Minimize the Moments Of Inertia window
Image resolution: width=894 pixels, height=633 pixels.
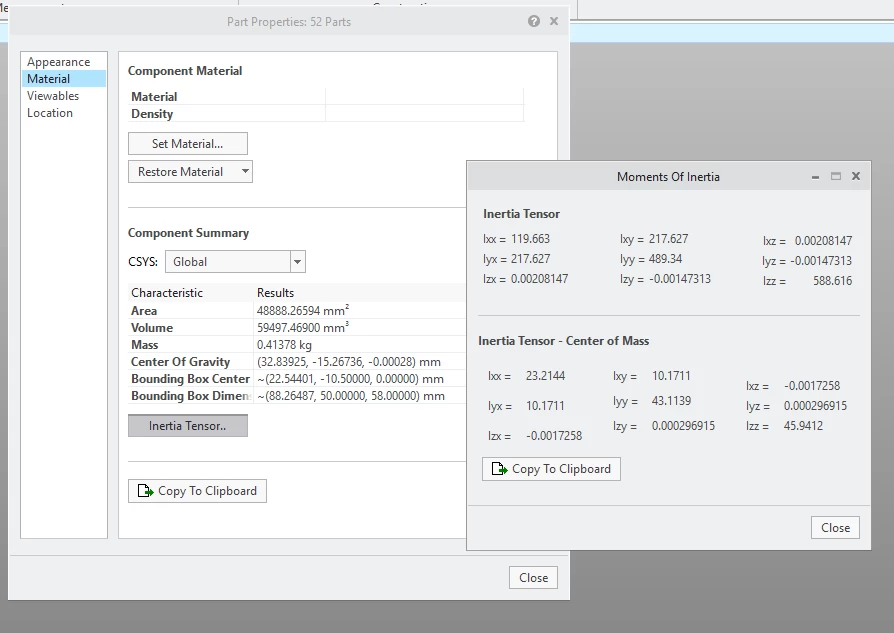(x=815, y=177)
